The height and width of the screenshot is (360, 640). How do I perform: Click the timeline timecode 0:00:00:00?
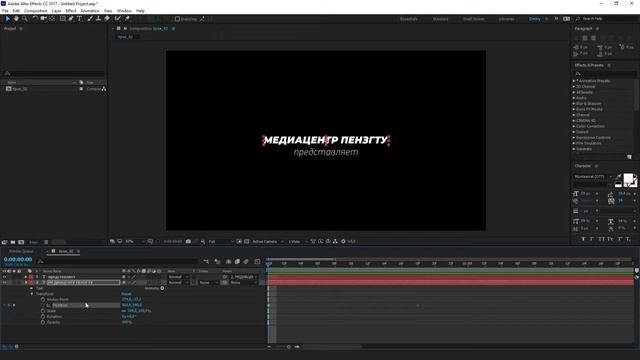pyautogui.click(x=18, y=259)
